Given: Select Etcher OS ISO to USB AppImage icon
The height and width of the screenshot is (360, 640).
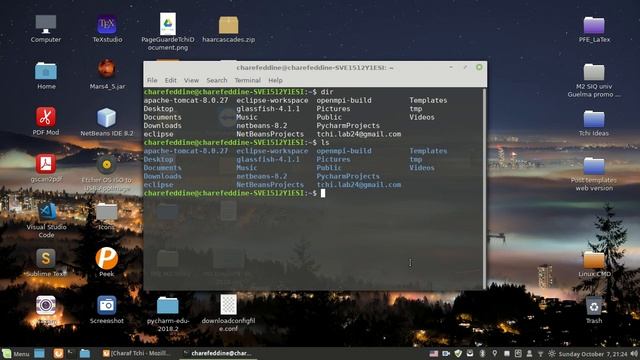Looking at the screenshot, I should (107, 165).
